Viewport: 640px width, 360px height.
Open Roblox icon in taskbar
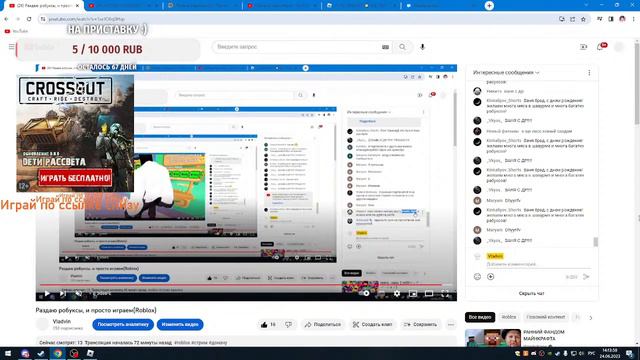90,353
